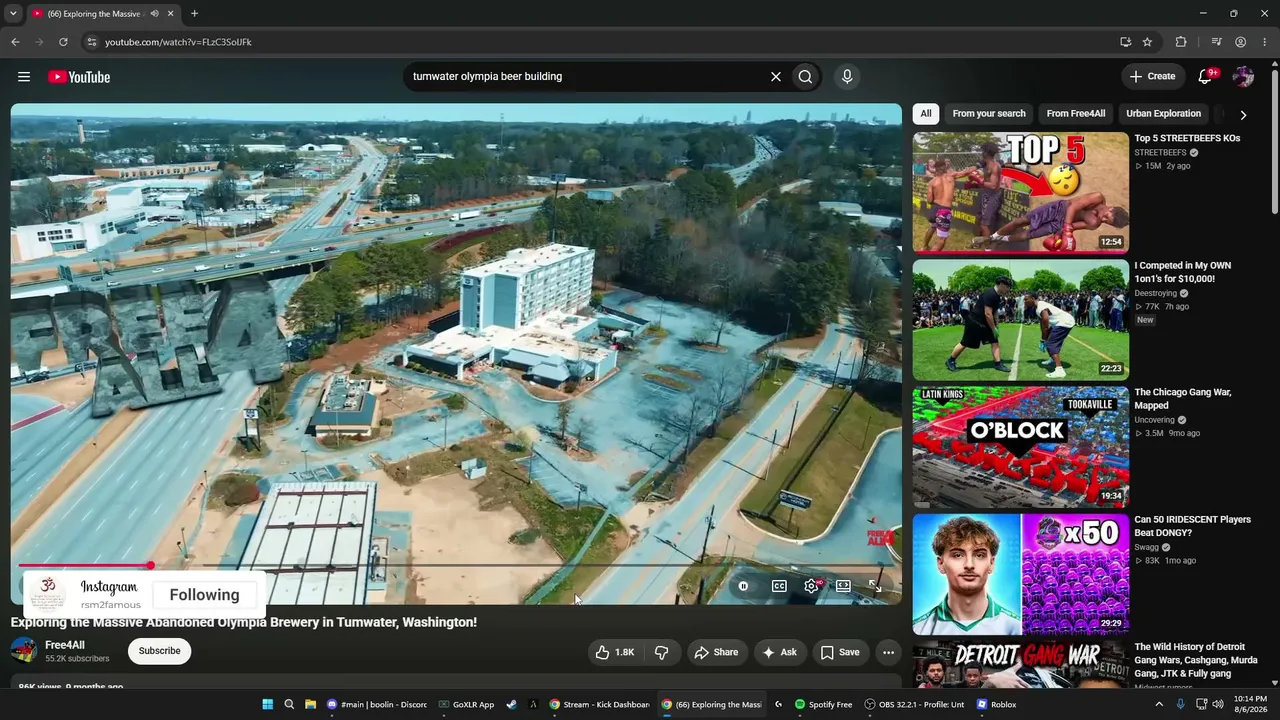Open the system volume icon
Image resolution: width=1280 pixels, height=720 pixels.
click(1218, 704)
